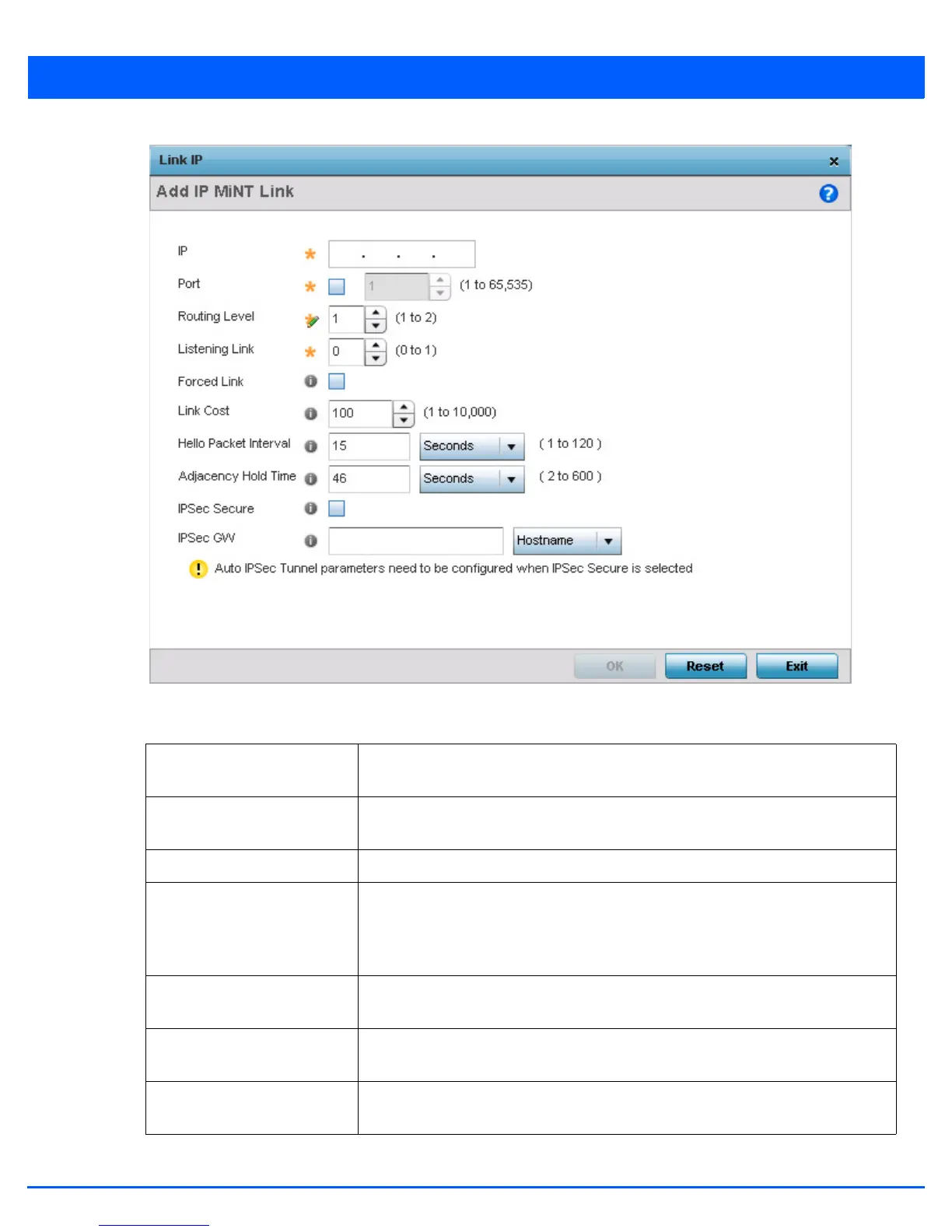Increase Port value with up arrow
This screenshot has height=1232, width=952.
(x=440, y=280)
